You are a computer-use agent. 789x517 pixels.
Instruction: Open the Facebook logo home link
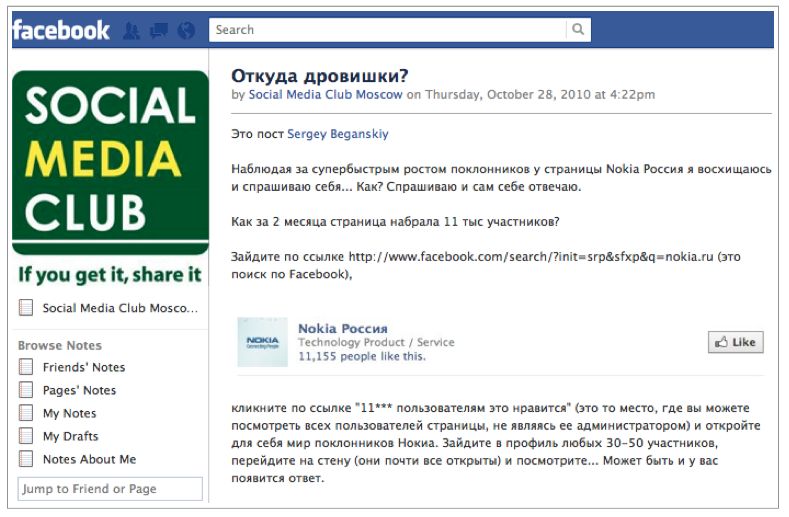(x=61, y=30)
